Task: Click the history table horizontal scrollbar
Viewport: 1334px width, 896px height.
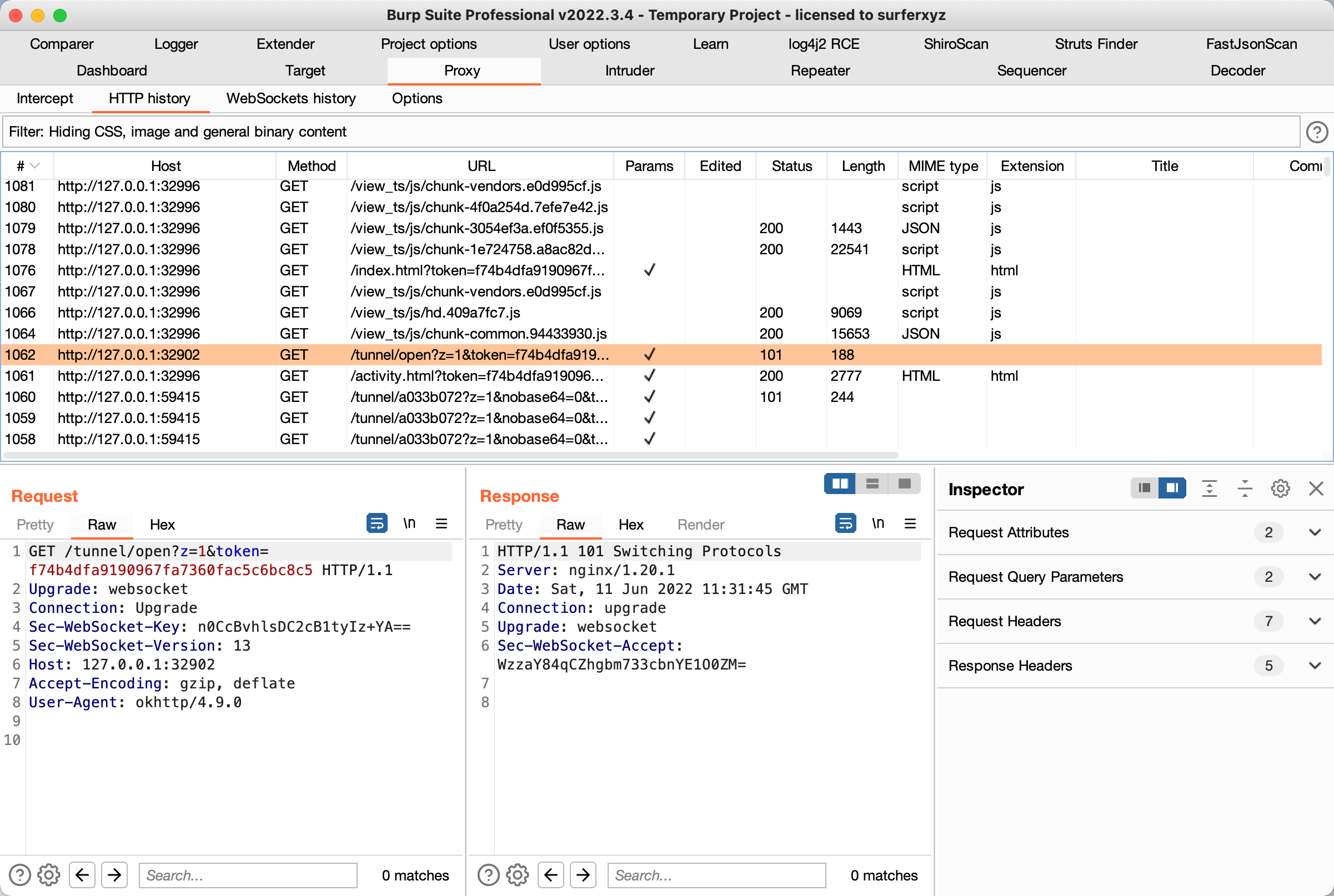Action: pyautogui.click(x=450, y=455)
